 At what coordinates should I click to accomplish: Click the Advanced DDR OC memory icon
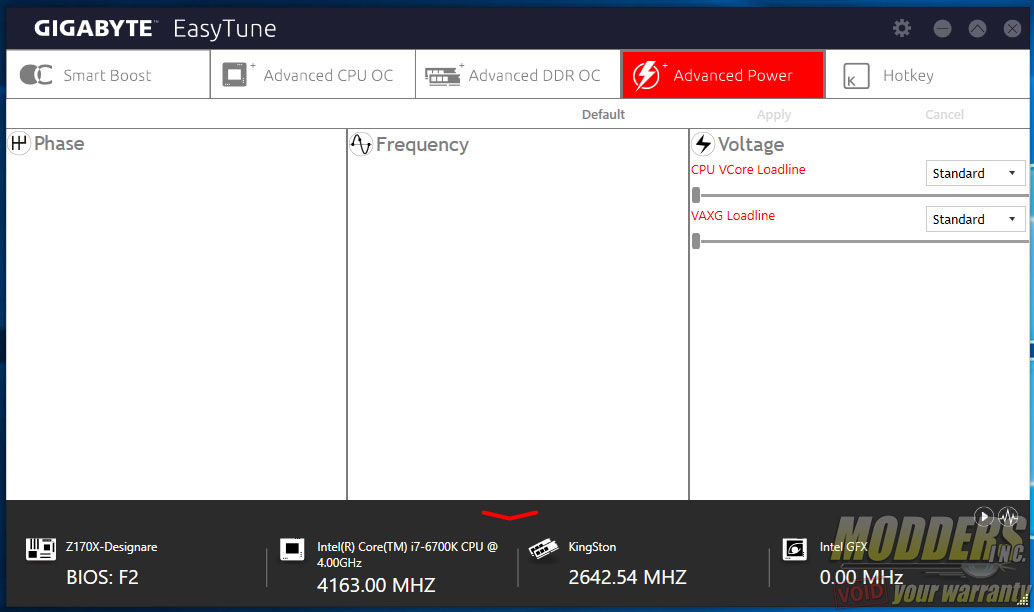442,76
